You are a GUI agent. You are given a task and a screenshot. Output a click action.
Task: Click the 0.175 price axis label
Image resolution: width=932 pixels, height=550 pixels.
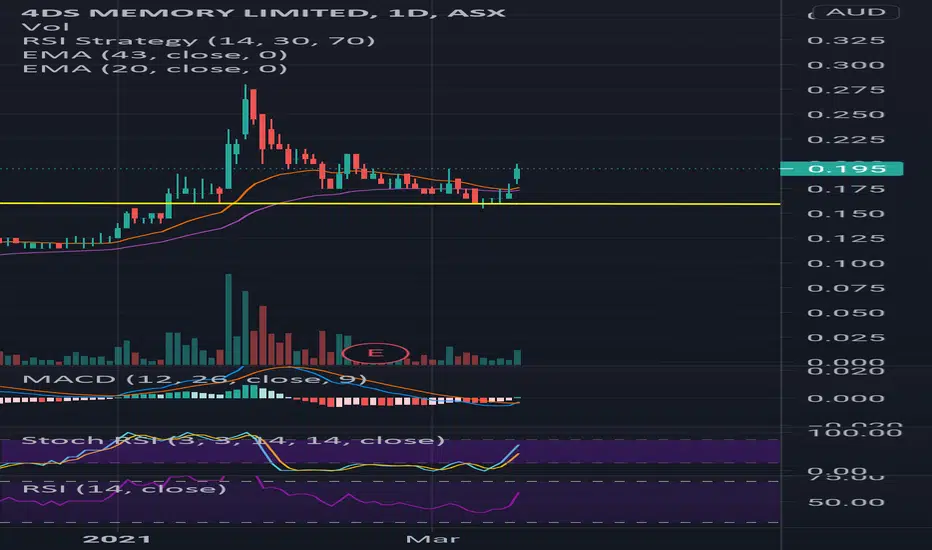click(846, 189)
